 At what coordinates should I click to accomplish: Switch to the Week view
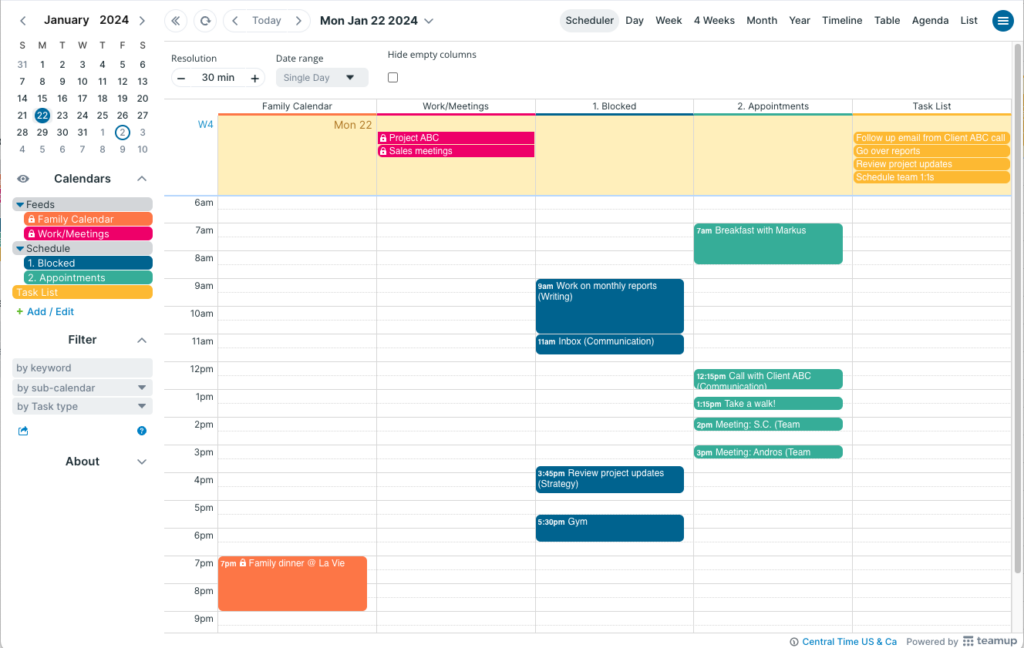tap(668, 20)
